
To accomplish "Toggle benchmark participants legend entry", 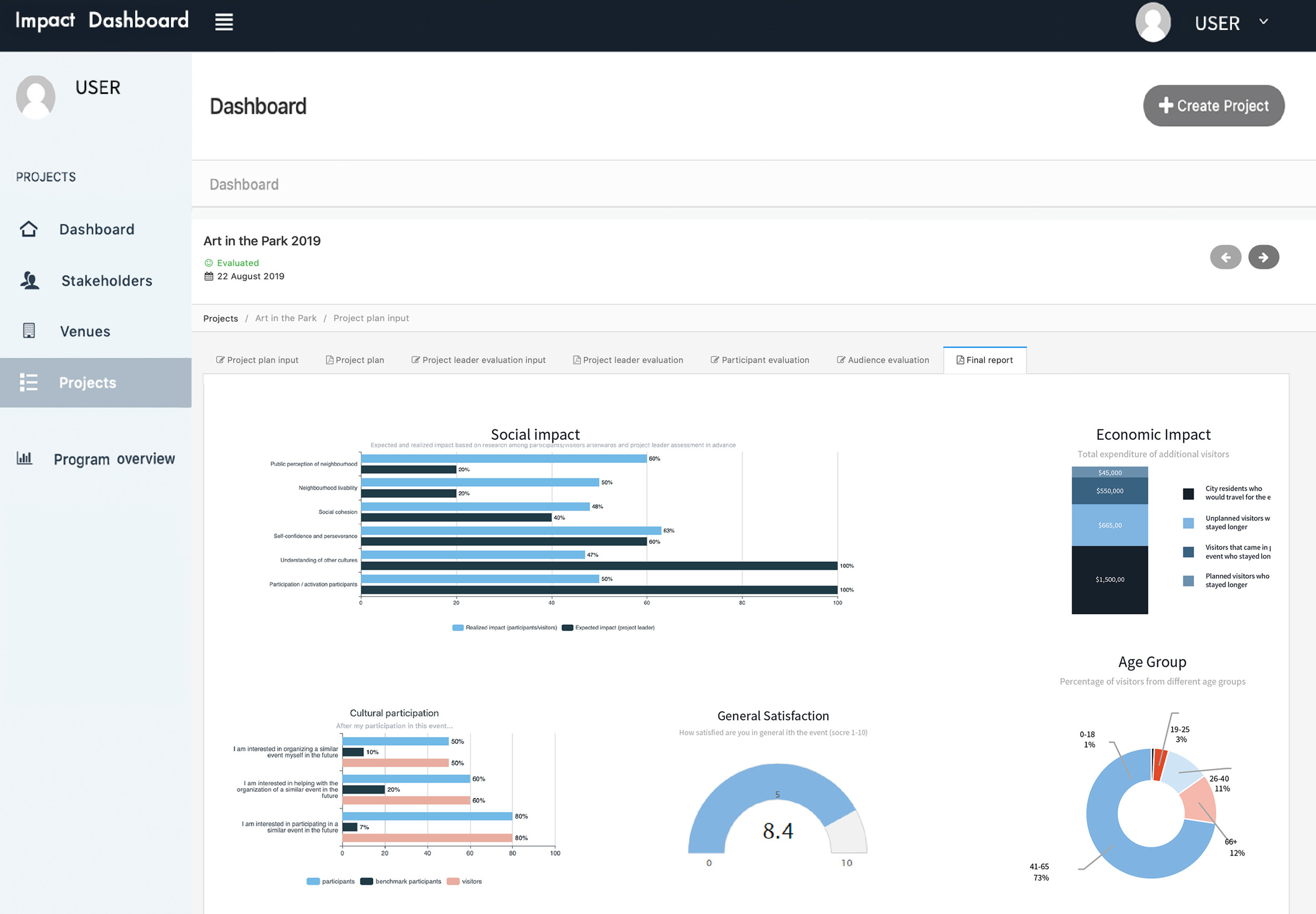I will pyautogui.click(x=401, y=881).
